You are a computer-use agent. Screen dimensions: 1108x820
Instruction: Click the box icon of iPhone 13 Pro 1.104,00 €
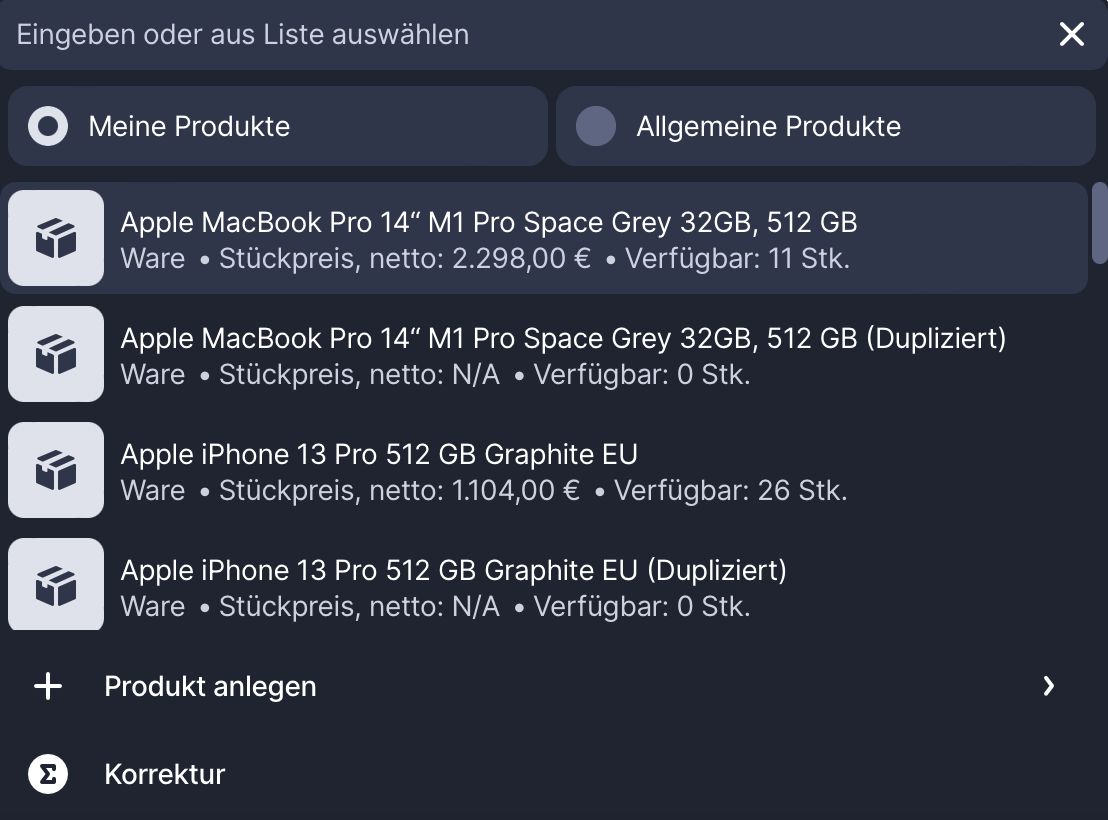click(x=56, y=470)
